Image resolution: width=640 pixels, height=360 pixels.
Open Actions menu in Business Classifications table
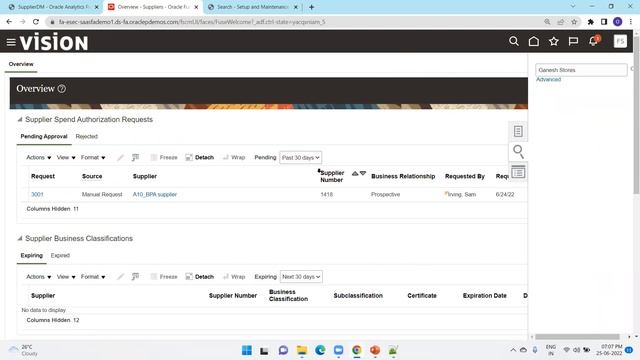(x=38, y=277)
